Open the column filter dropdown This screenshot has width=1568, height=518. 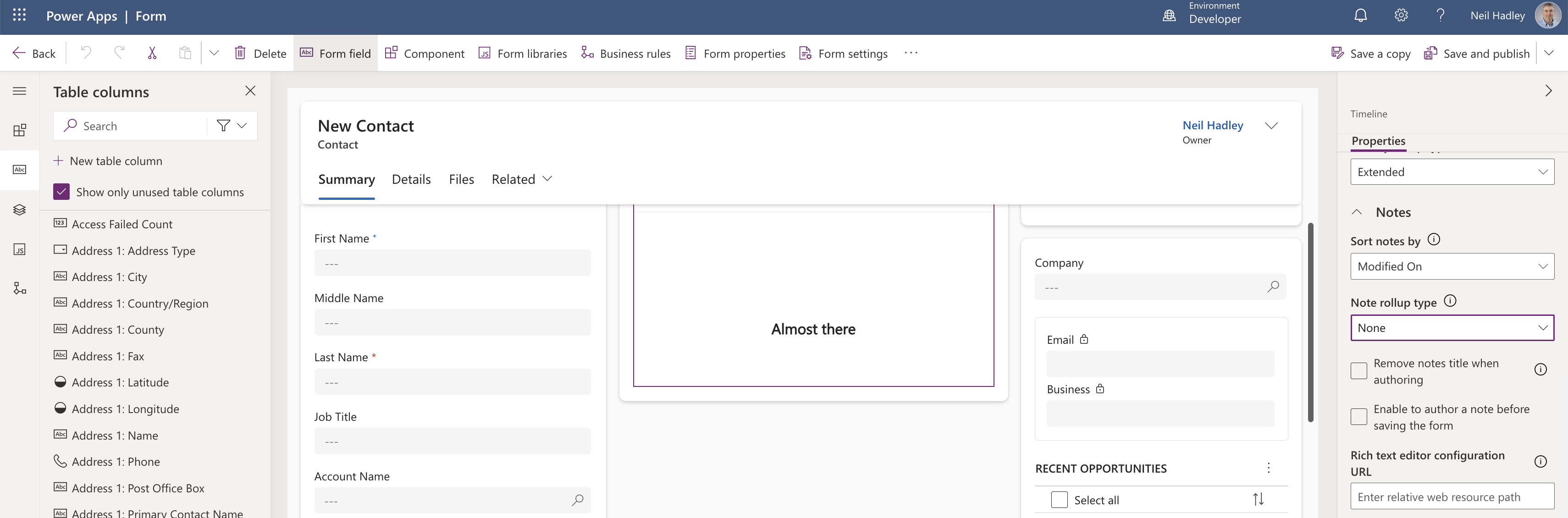pos(232,126)
